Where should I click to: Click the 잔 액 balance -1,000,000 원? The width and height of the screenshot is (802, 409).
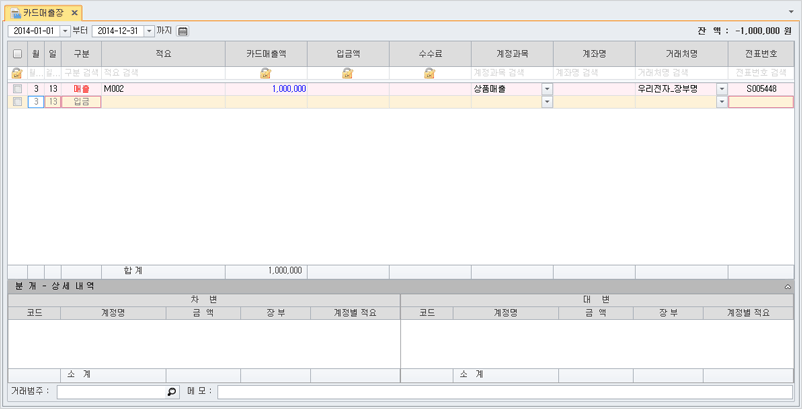(x=744, y=31)
